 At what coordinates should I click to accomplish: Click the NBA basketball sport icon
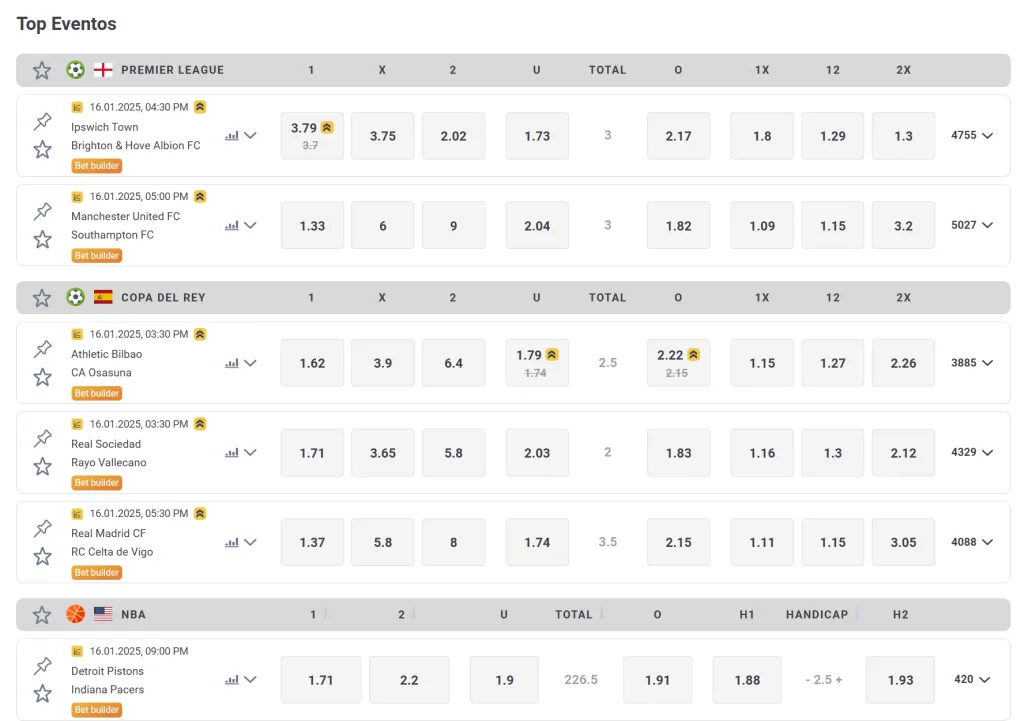click(76, 614)
